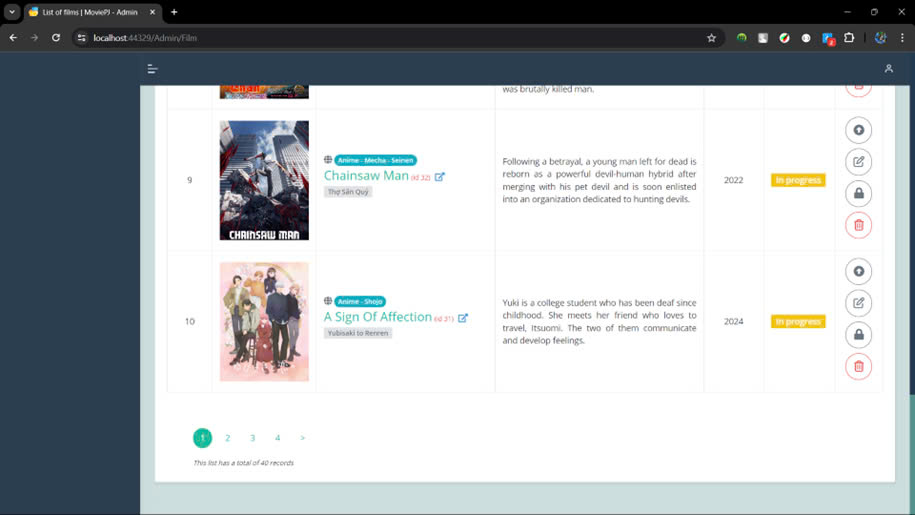Click row number 10 cell
915x515 pixels.
190,321
